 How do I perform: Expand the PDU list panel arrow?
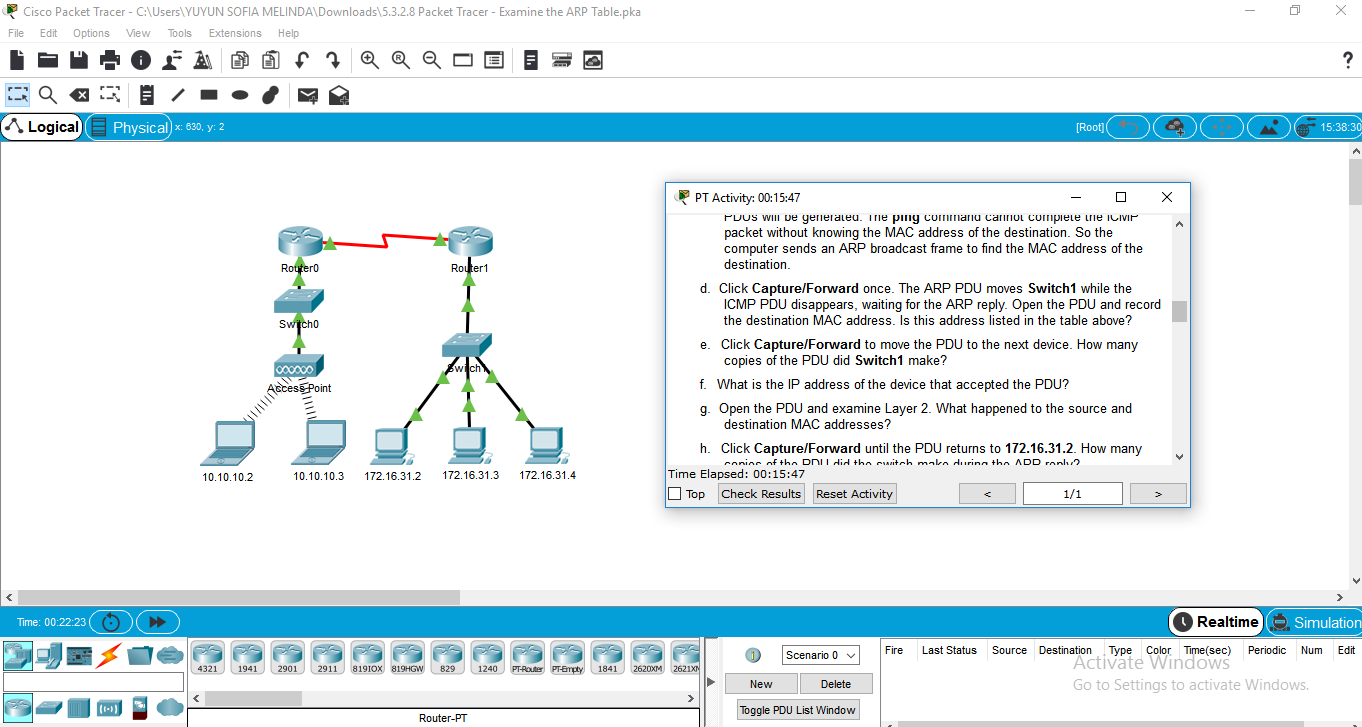710,684
